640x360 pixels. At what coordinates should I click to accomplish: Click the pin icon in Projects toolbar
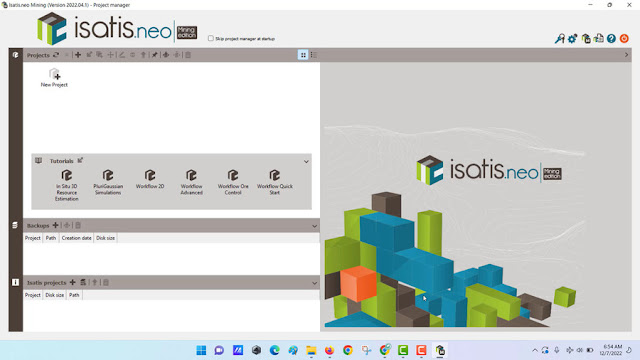click(x=155, y=55)
